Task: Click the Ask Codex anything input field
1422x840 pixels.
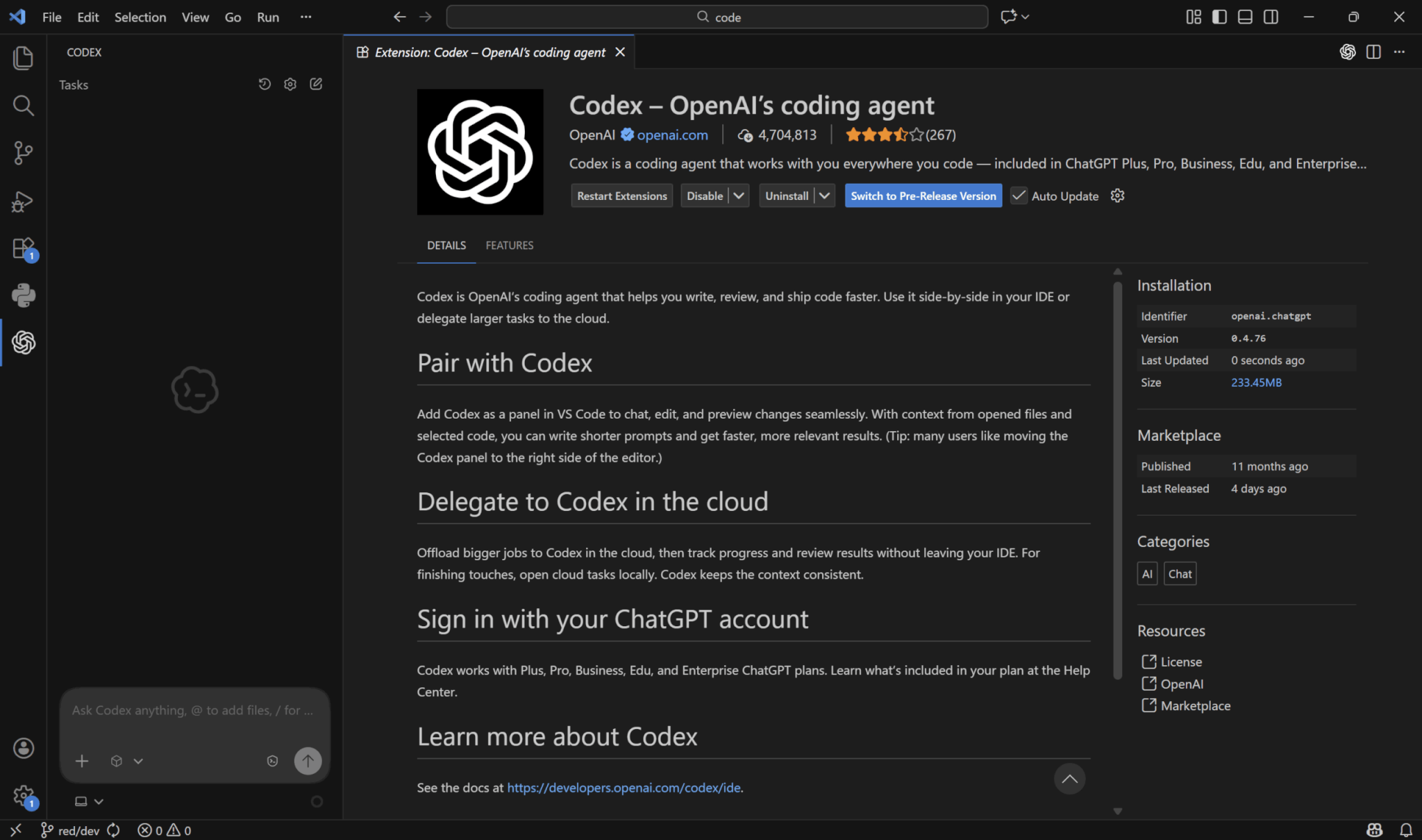Action: (192, 710)
